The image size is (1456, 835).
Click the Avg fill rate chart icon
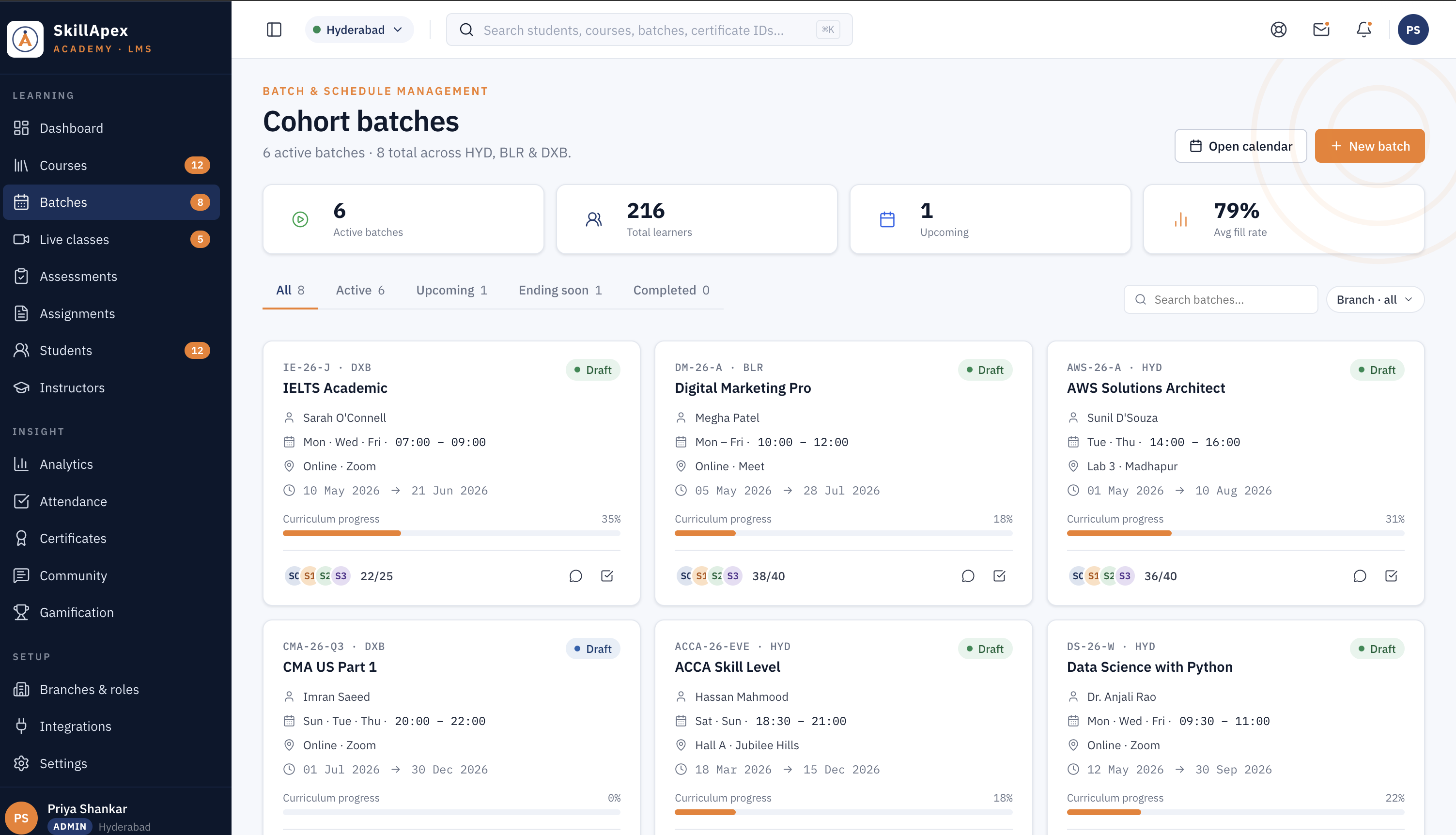pos(1181,219)
